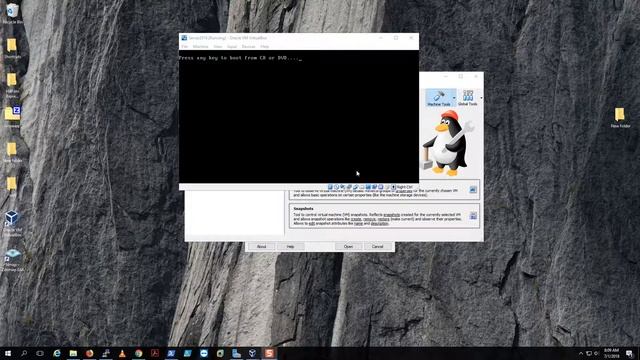Open the File menu in the VM window
The height and width of the screenshot is (360, 640).
184,47
